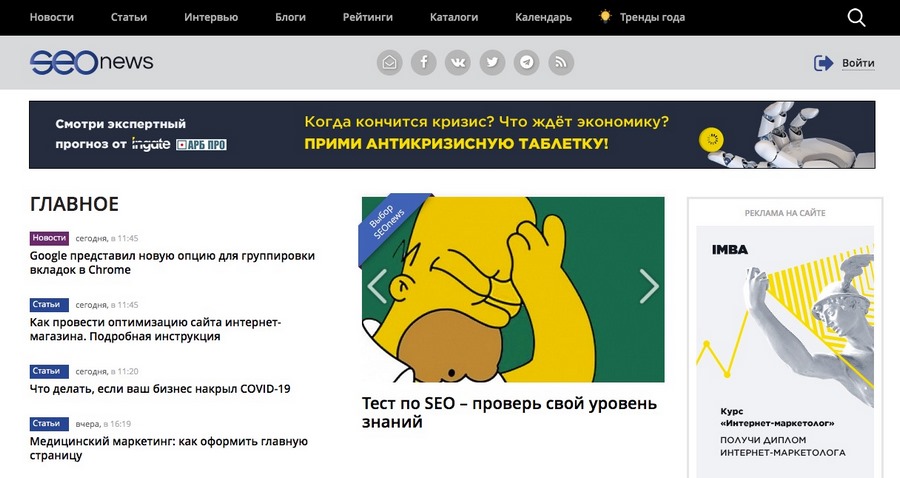The width and height of the screenshot is (900, 478).
Task: Click the 'сегодня, в 11:20' timestamp
Action: tap(107, 371)
